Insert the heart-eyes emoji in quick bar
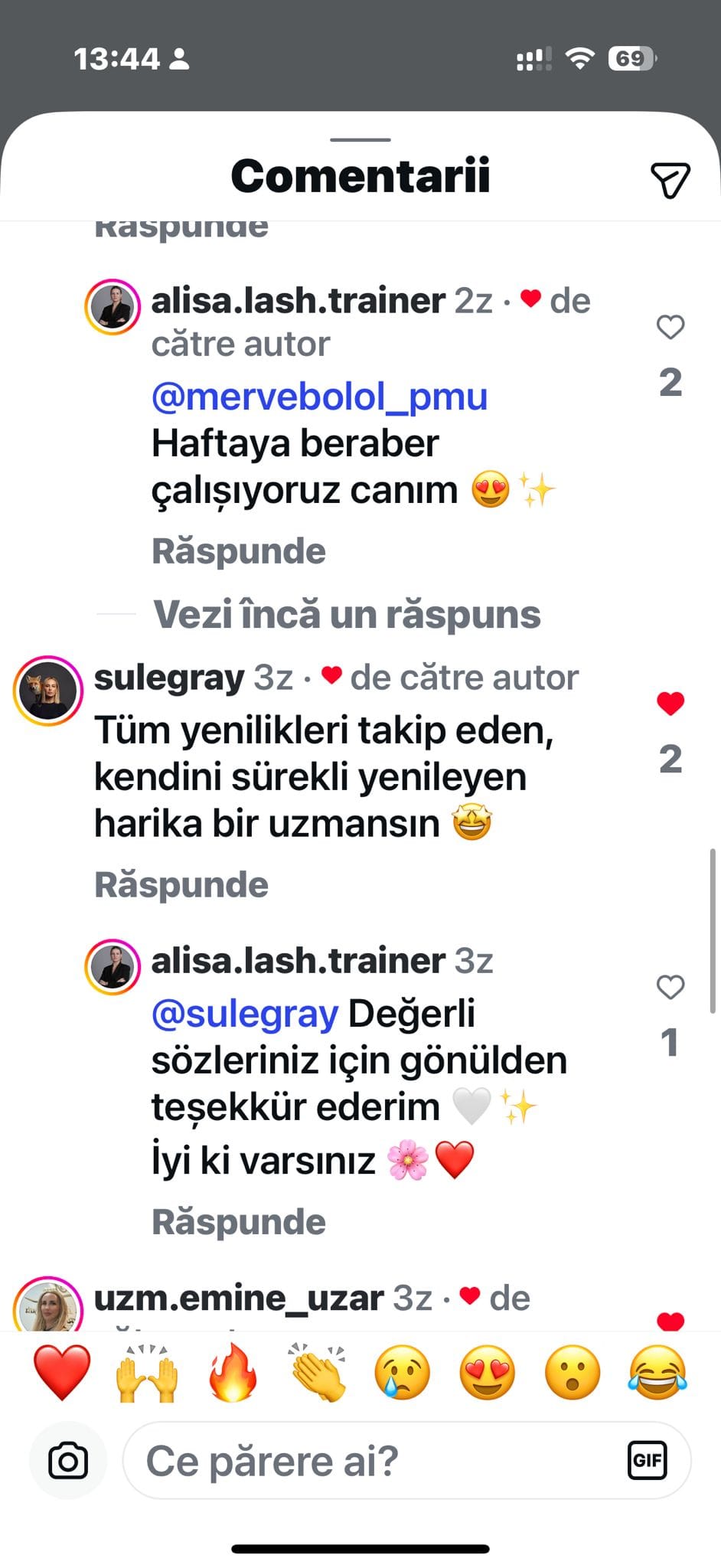Screen dimensions: 721x1568 coord(488,1374)
